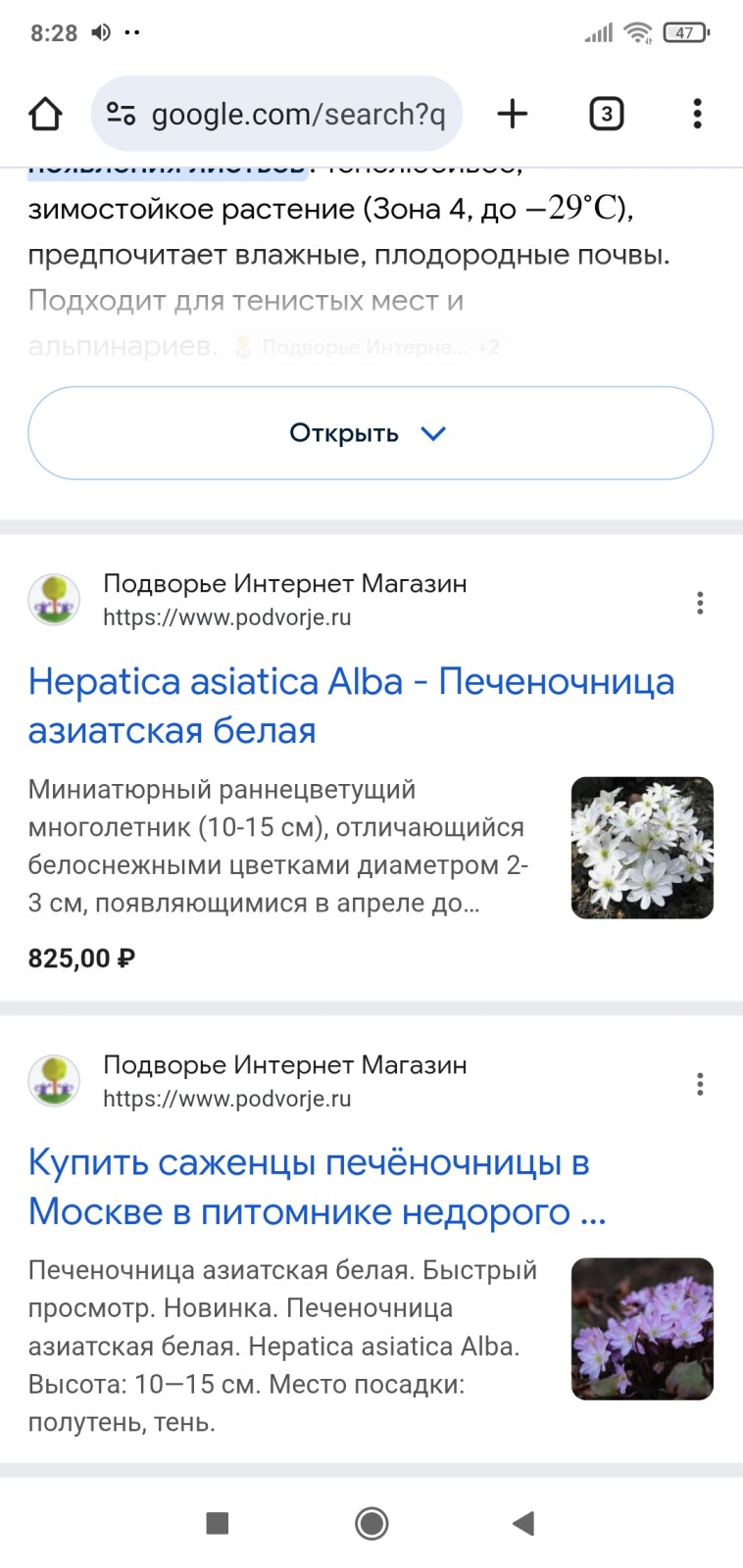The image size is (743, 1568).
Task: Open the tab switcher showing 3 tabs
Action: [606, 114]
